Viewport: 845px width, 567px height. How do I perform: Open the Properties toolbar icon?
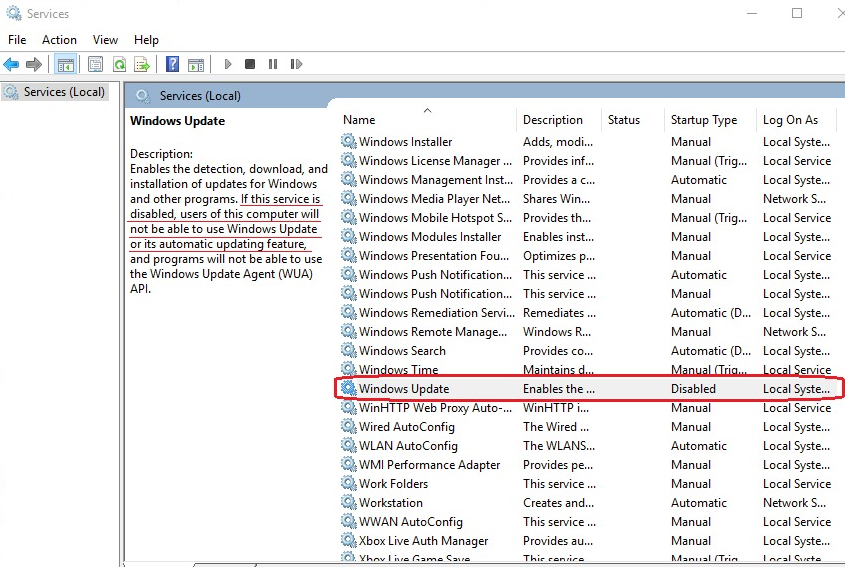coord(95,65)
